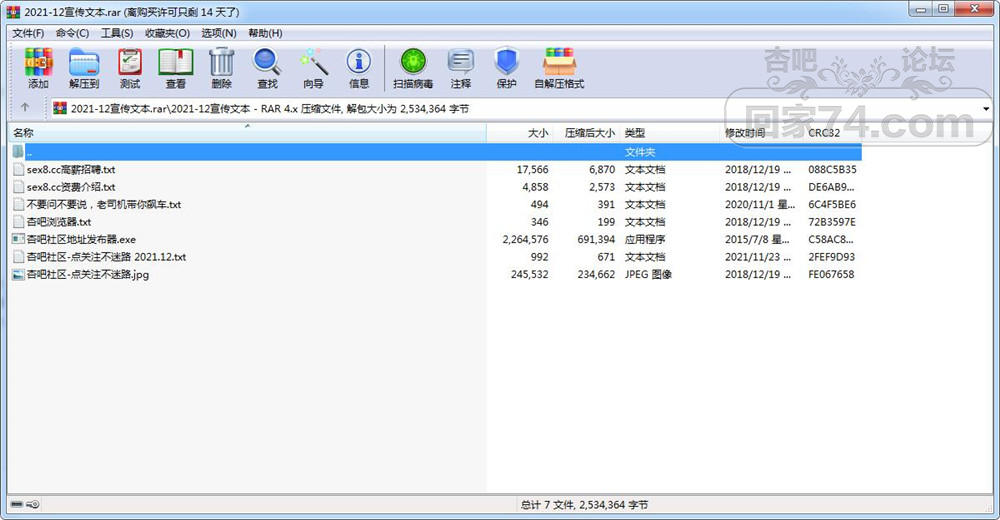Sort by 名称 column header

(x=247, y=133)
